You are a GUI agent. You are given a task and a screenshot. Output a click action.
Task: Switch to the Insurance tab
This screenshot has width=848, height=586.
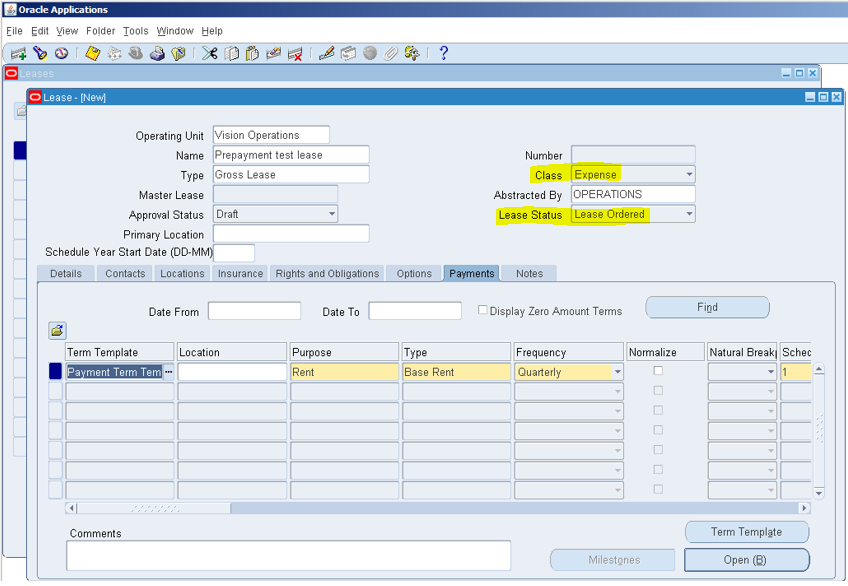[x=240, y=274]
